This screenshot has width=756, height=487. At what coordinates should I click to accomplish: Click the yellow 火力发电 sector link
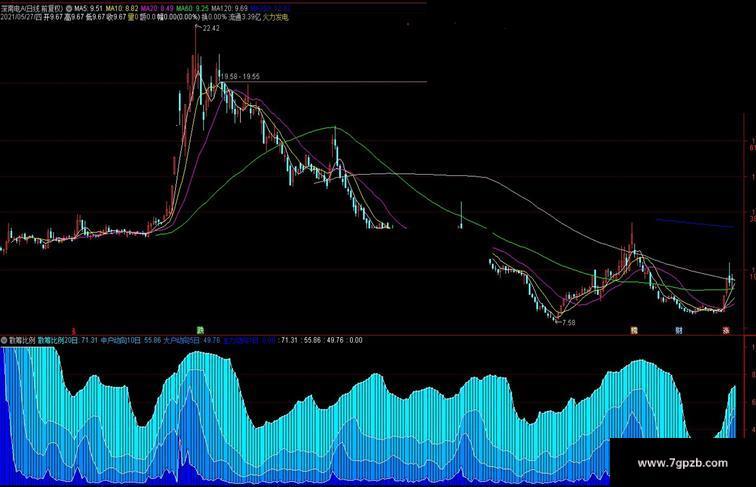pos(275,17)
